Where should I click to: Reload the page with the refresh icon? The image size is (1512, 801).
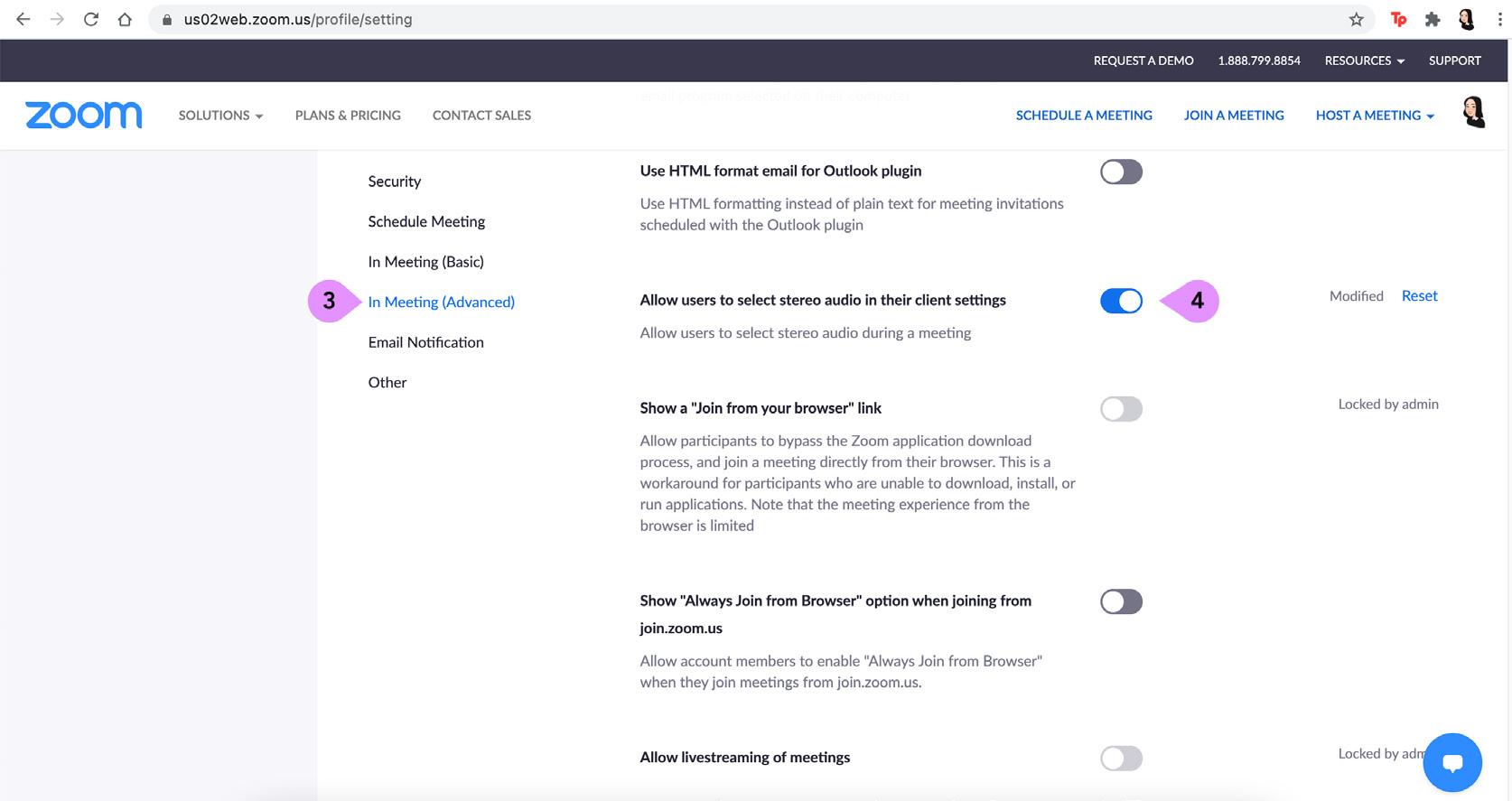tap(90, 19)
